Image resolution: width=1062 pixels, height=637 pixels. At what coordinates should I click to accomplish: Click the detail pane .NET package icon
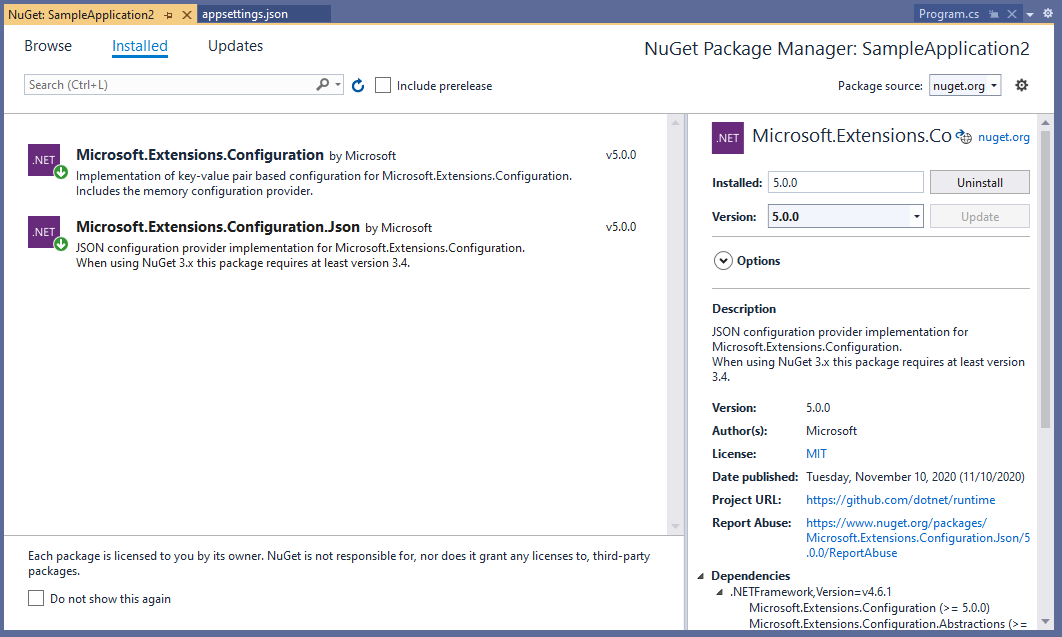(x=728, y=138)
